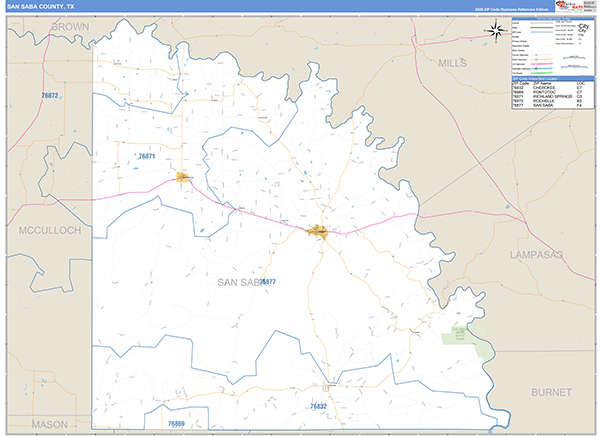Click the blue Interstate Highways legend line
Screen dimensions: 600x436
point(541,69)
